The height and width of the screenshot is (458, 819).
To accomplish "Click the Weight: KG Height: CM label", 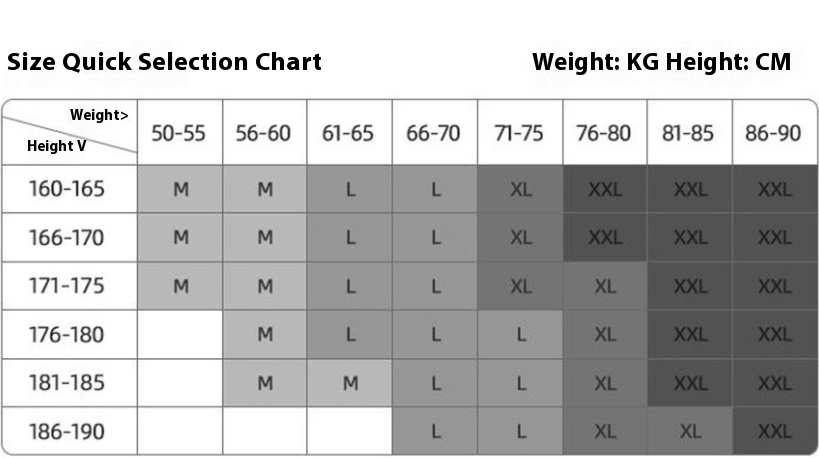I will tap(661, 62).
